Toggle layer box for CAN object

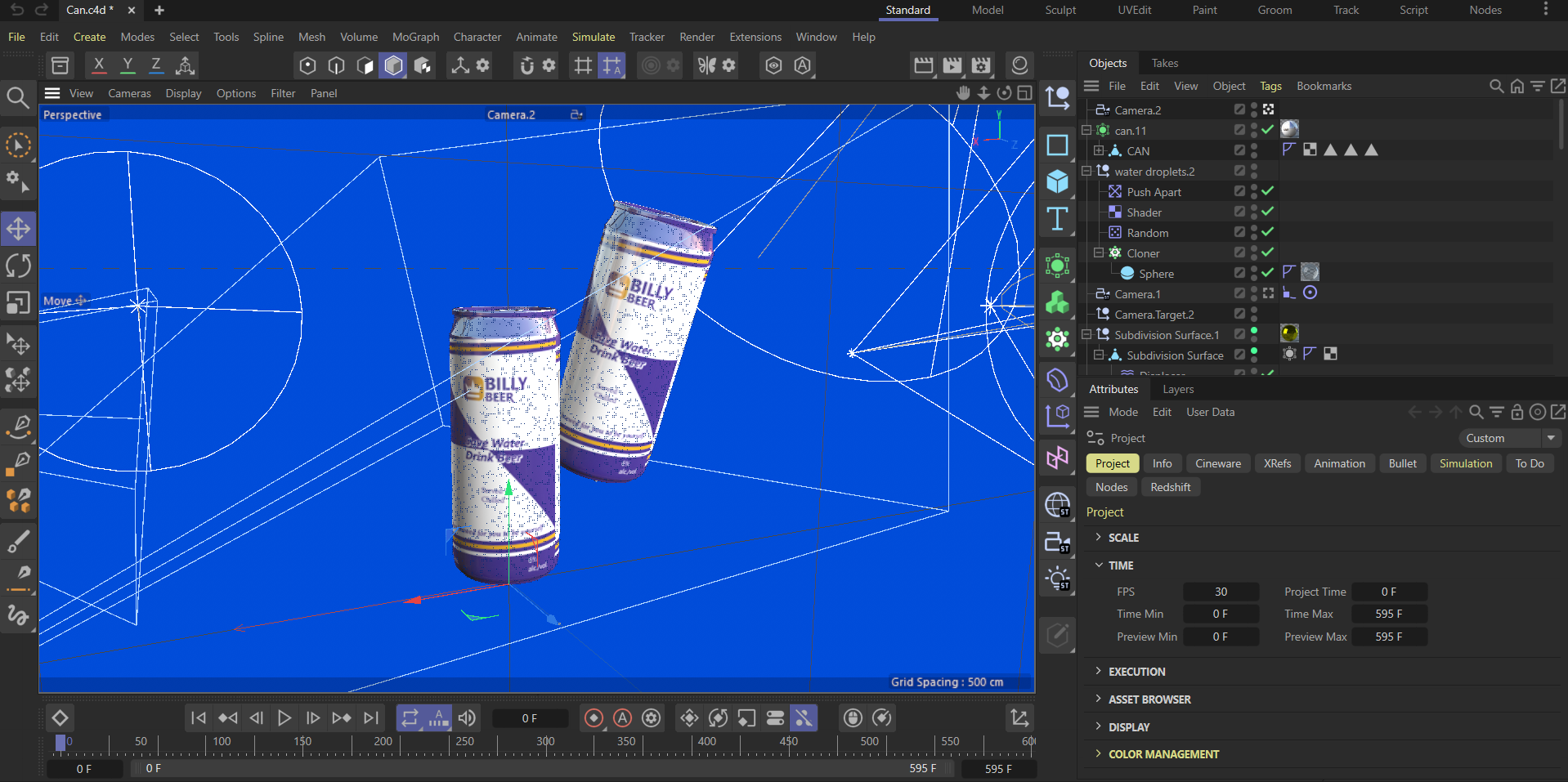click(x=1239, y=150)
